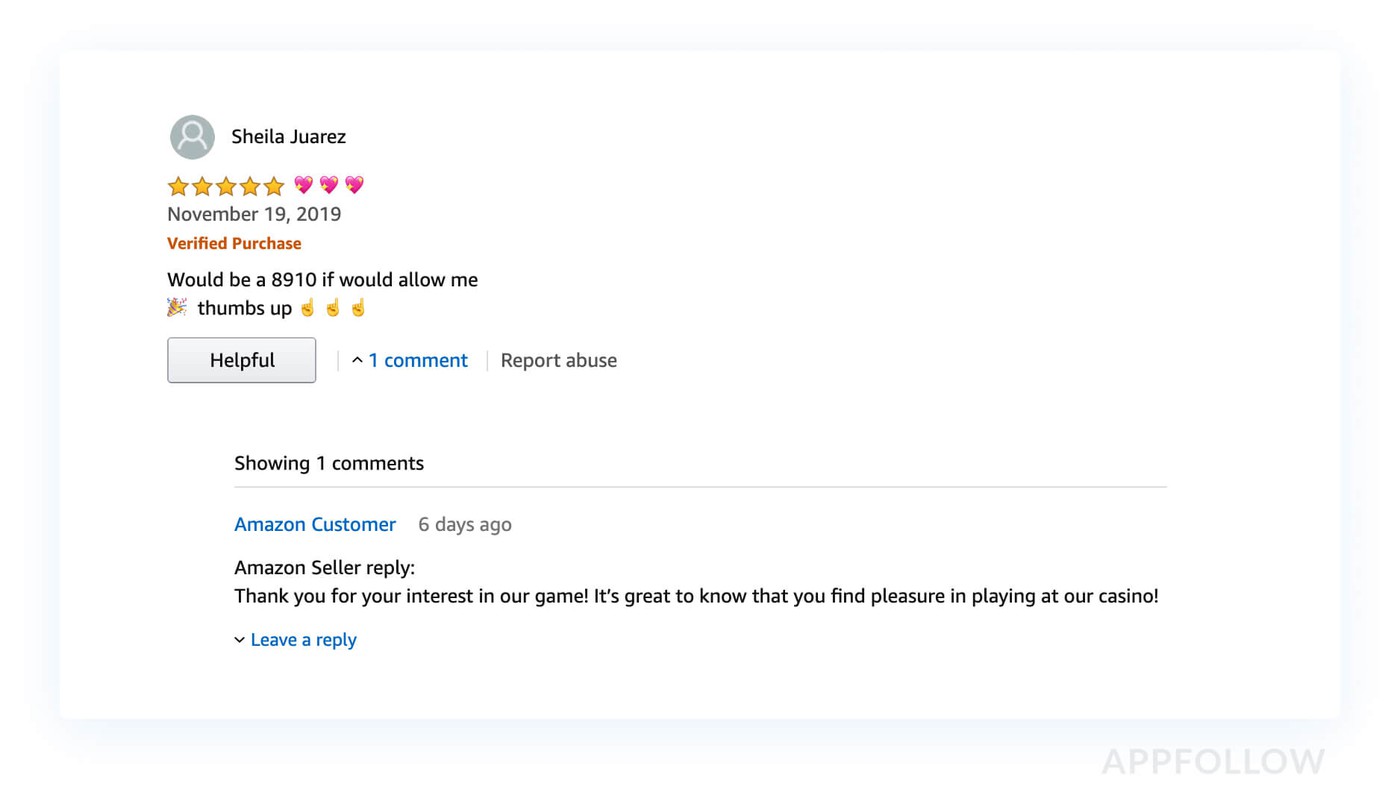1400x789 pixels.
Task: Click the five-star rating icons
Action: 226,186
